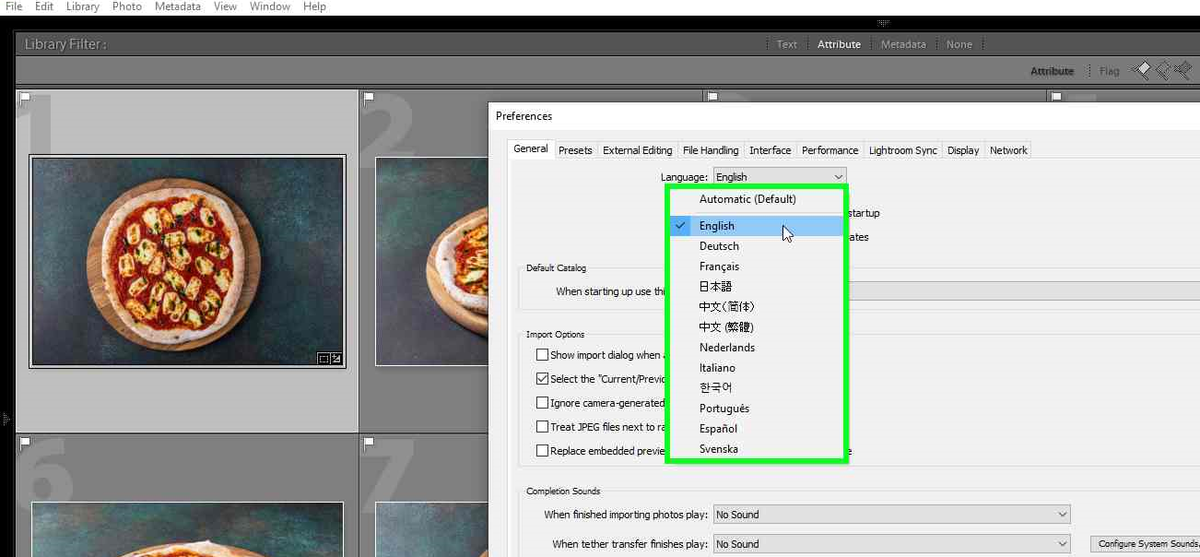Screen dimensions: 1200x557
Task: Open Network tab
Action: coord(1008,150)
